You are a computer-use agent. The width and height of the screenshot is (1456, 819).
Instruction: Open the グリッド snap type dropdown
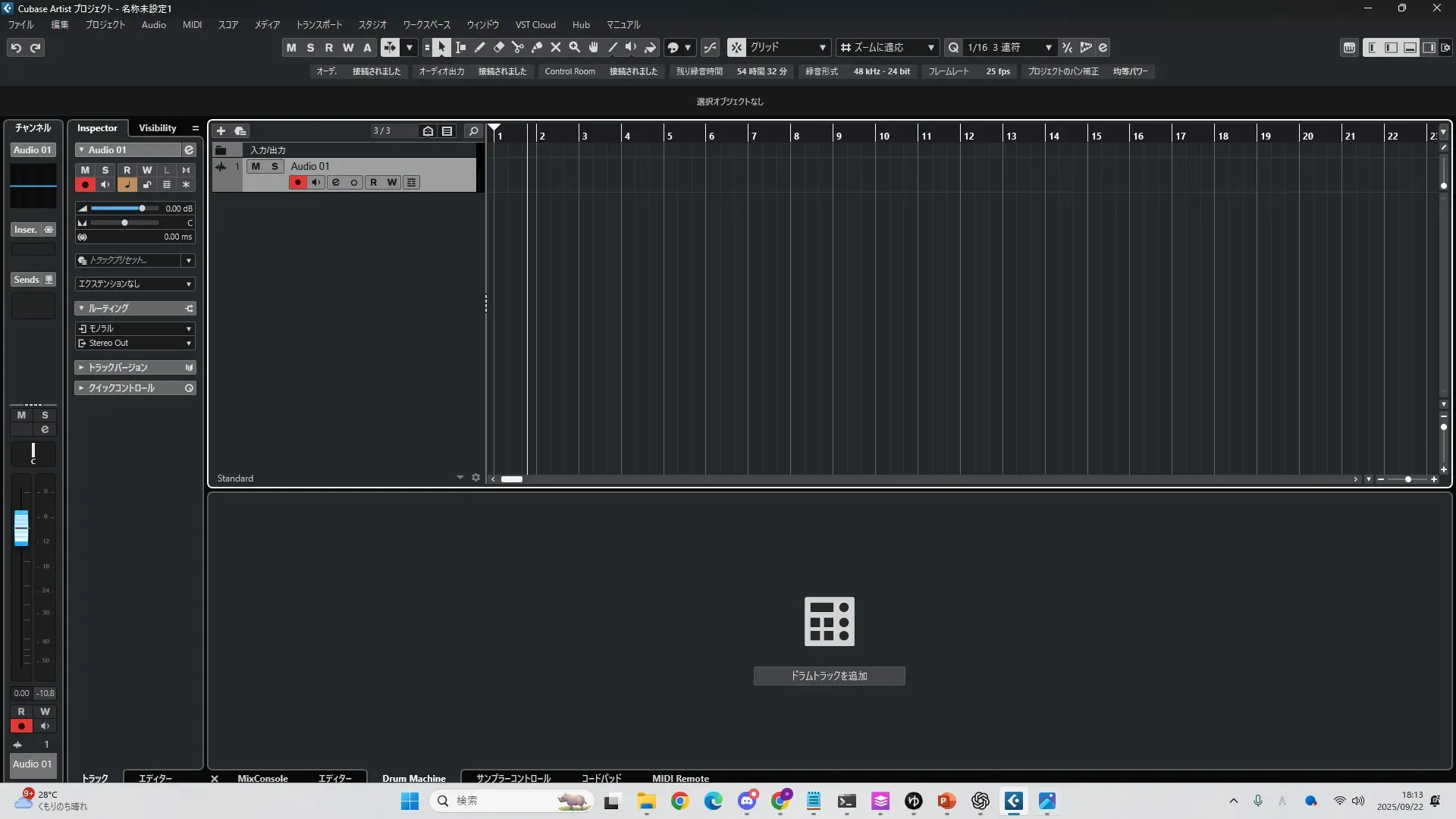pyautogui.click(x=789, y=47)
